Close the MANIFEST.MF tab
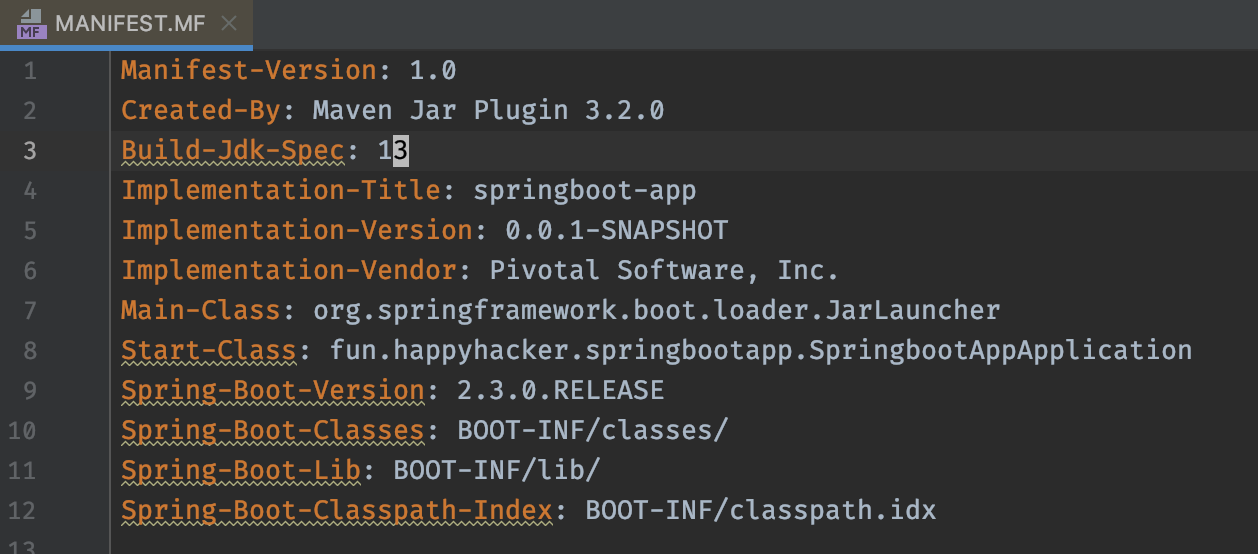 (229, 24)
